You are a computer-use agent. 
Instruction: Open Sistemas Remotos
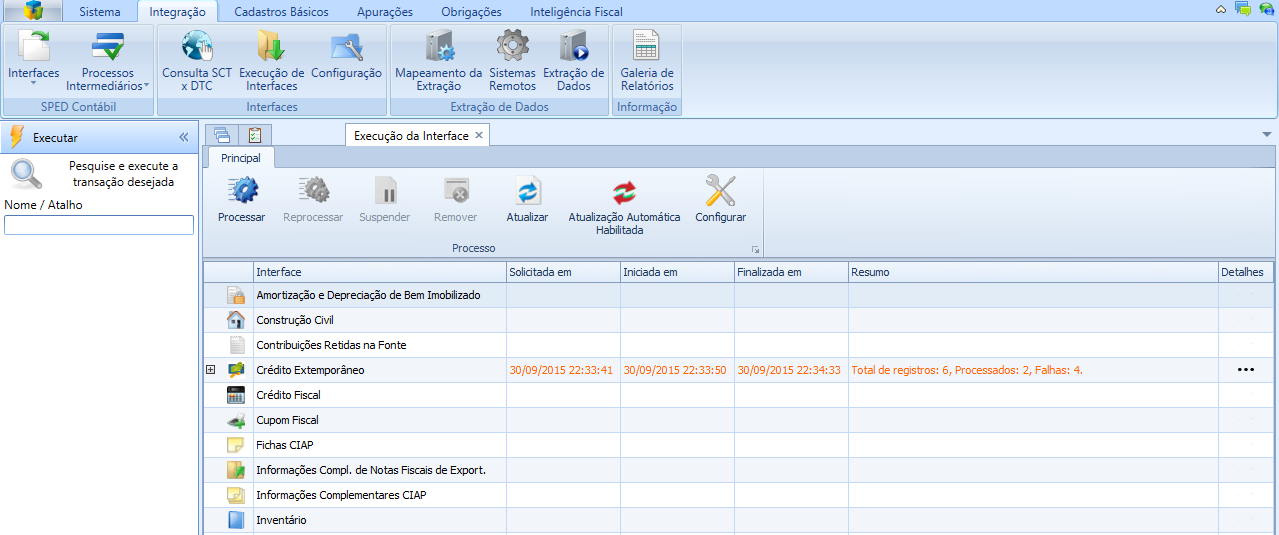coord(512,60)
